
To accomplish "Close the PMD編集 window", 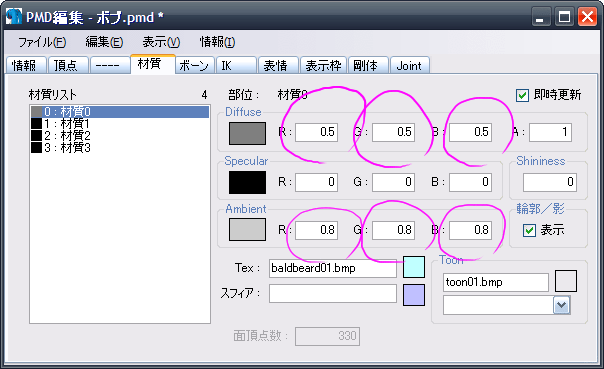I will [x=587, y=17].
